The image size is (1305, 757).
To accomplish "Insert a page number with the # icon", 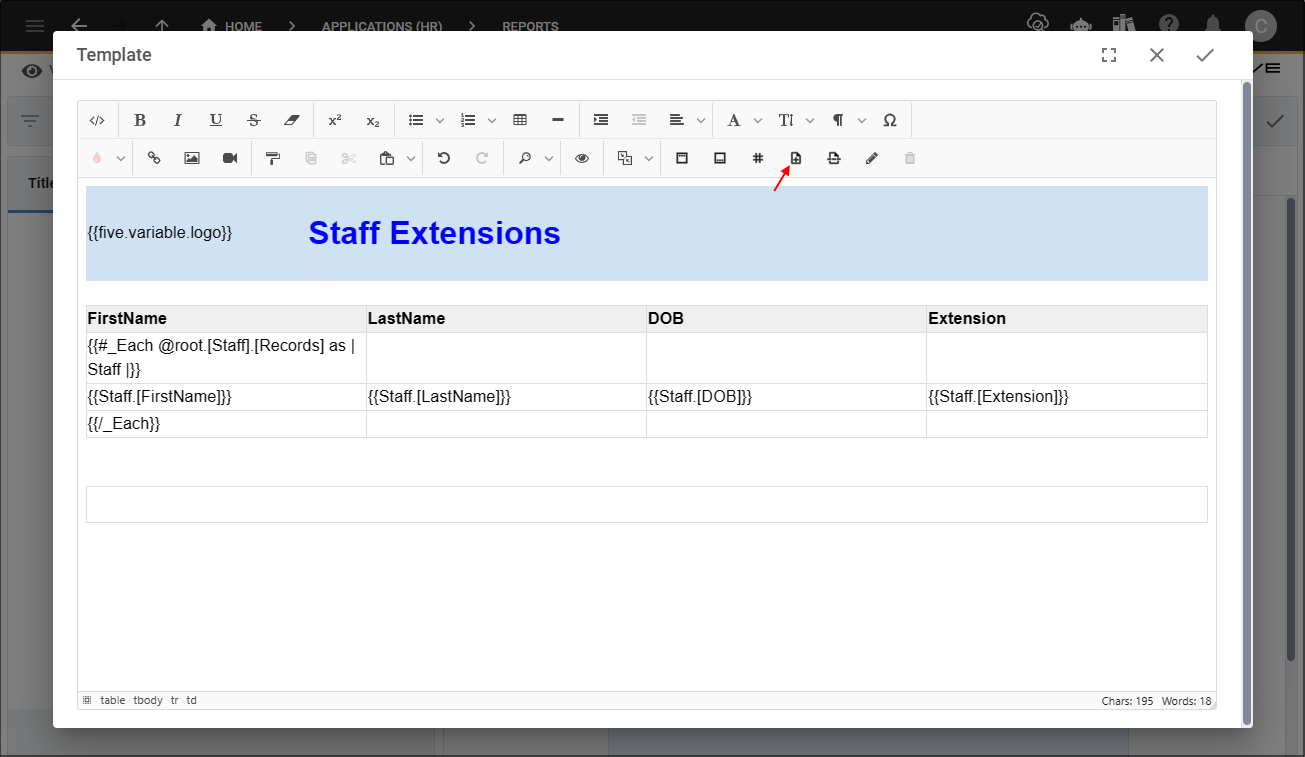I will [758, 157].
